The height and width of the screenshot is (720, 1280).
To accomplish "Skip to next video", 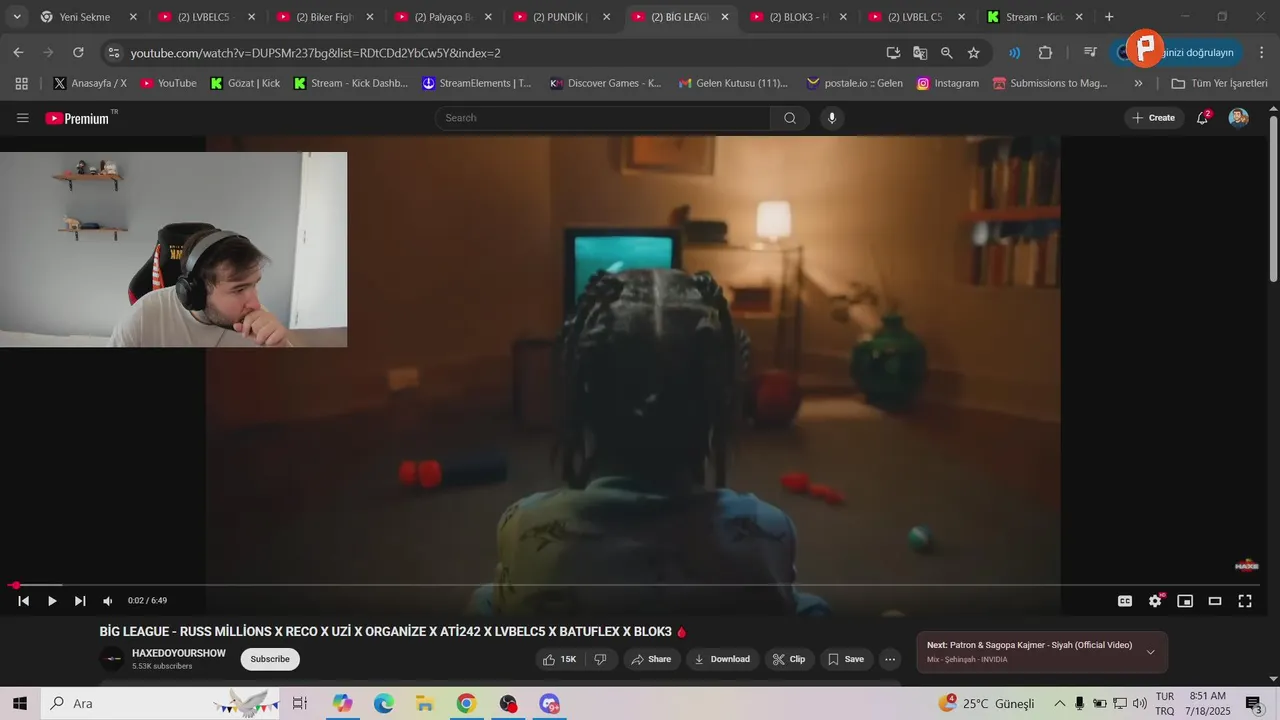I will click(80, 601).
